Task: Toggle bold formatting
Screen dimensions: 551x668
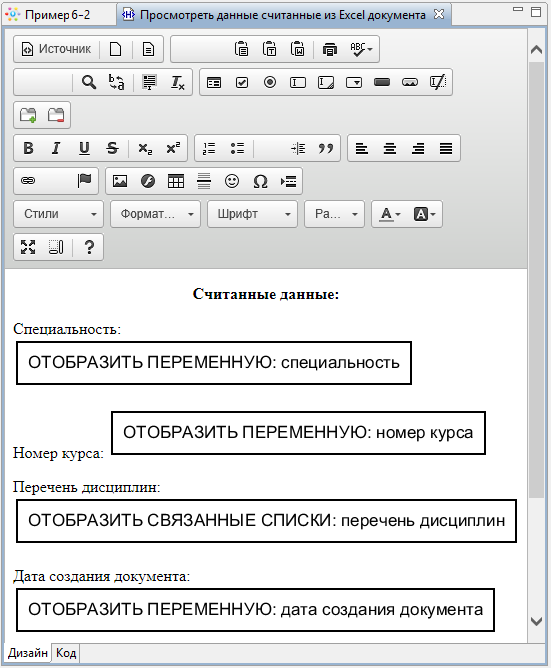Action: pyautogui.click(x=28, y=148)
